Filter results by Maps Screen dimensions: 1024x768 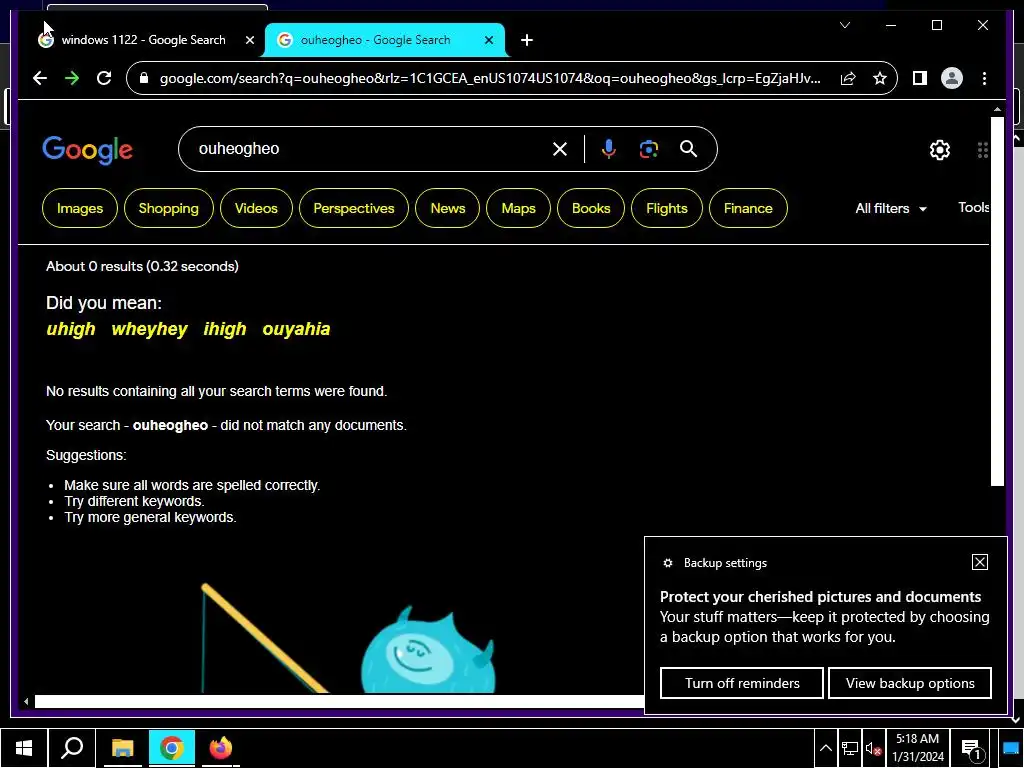(519, 208)
